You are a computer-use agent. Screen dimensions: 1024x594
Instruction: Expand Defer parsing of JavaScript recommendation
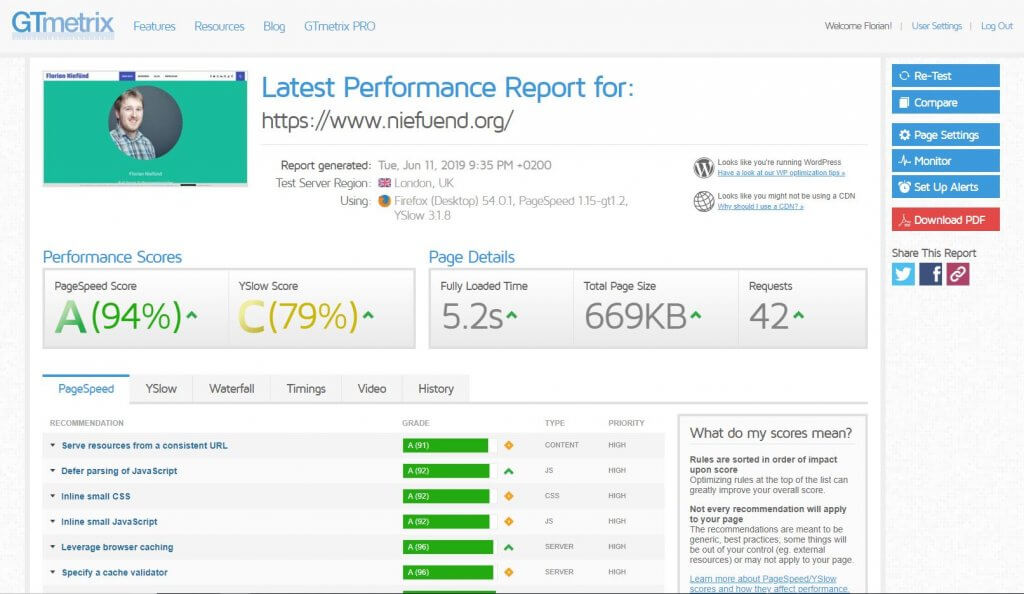(119, 471)
